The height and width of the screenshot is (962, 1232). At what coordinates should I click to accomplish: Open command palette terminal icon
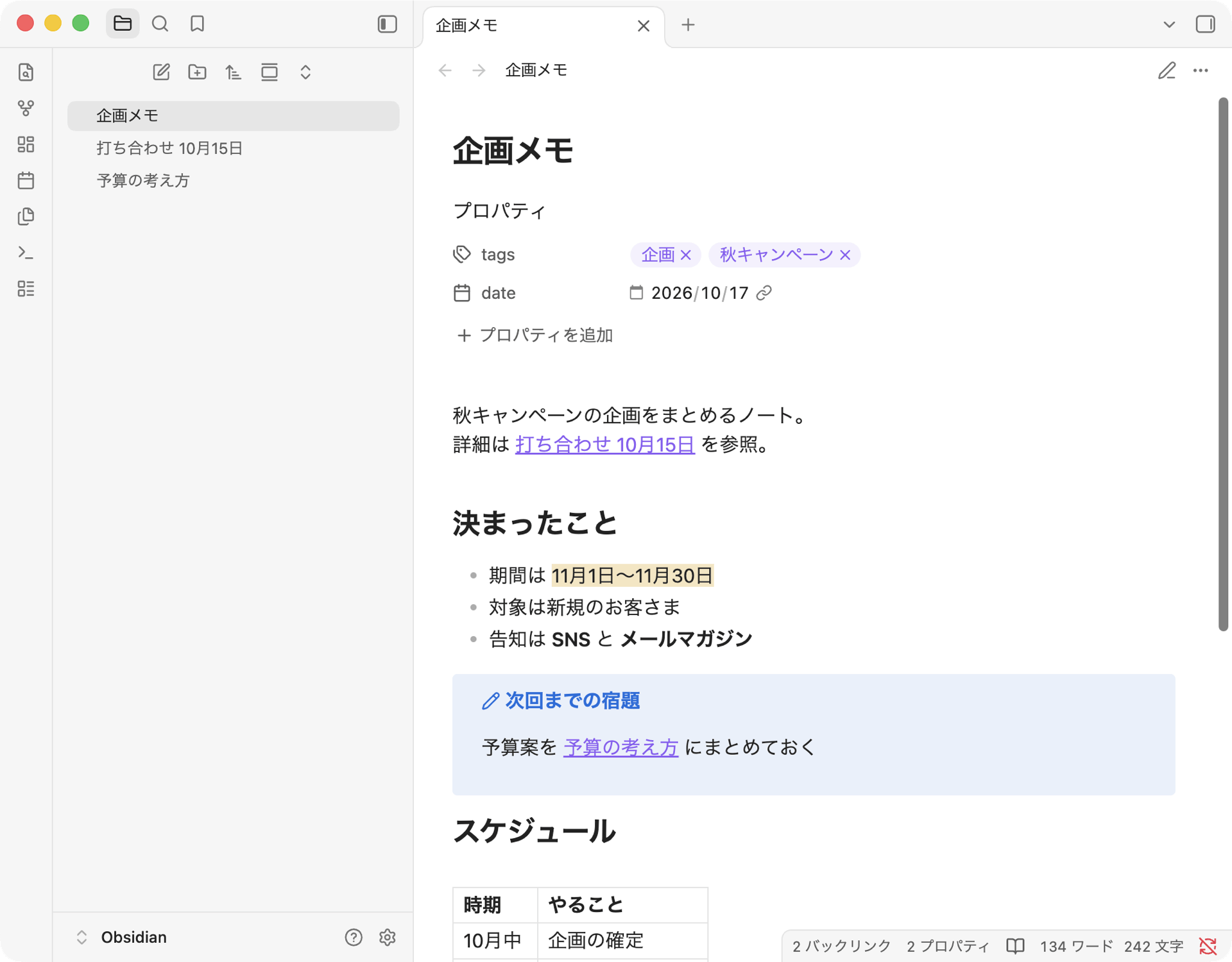pyautogui.click(x=26, y=253)
